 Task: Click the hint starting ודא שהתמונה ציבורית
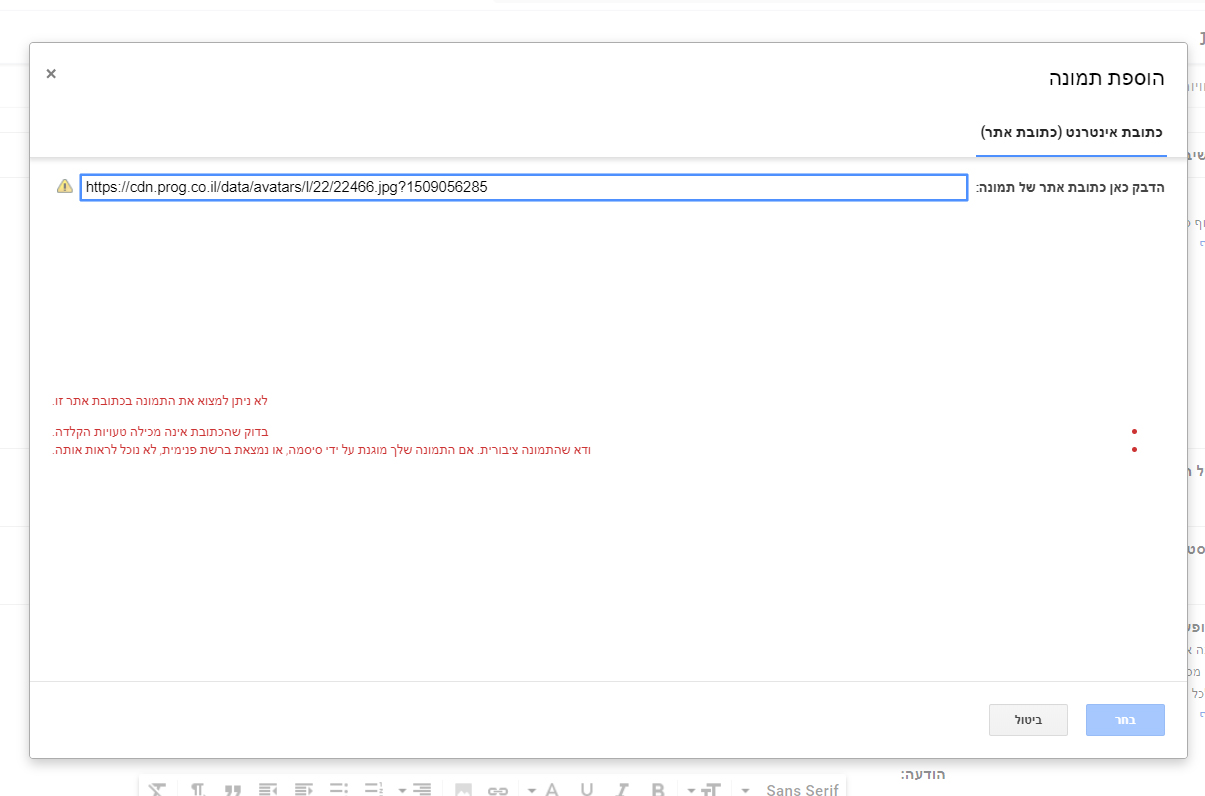click(x=322, y=450)
